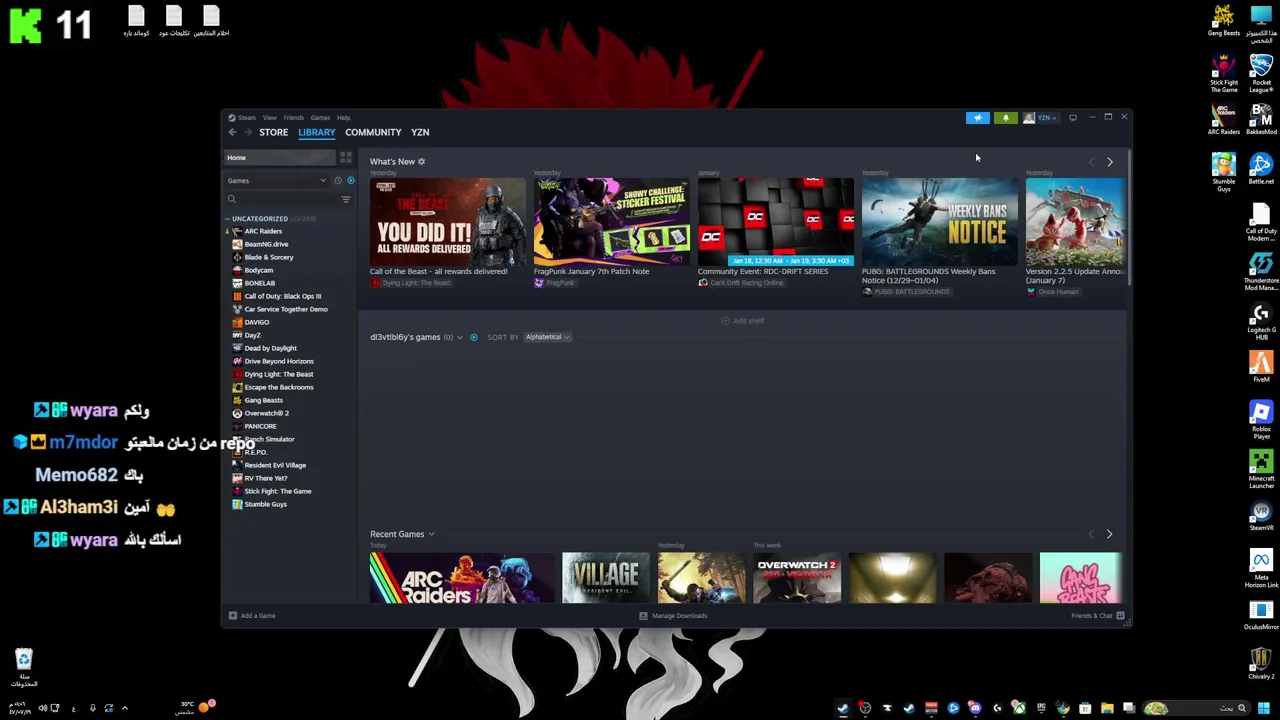Show next What's New items arrow

[x=1109, y=162]
